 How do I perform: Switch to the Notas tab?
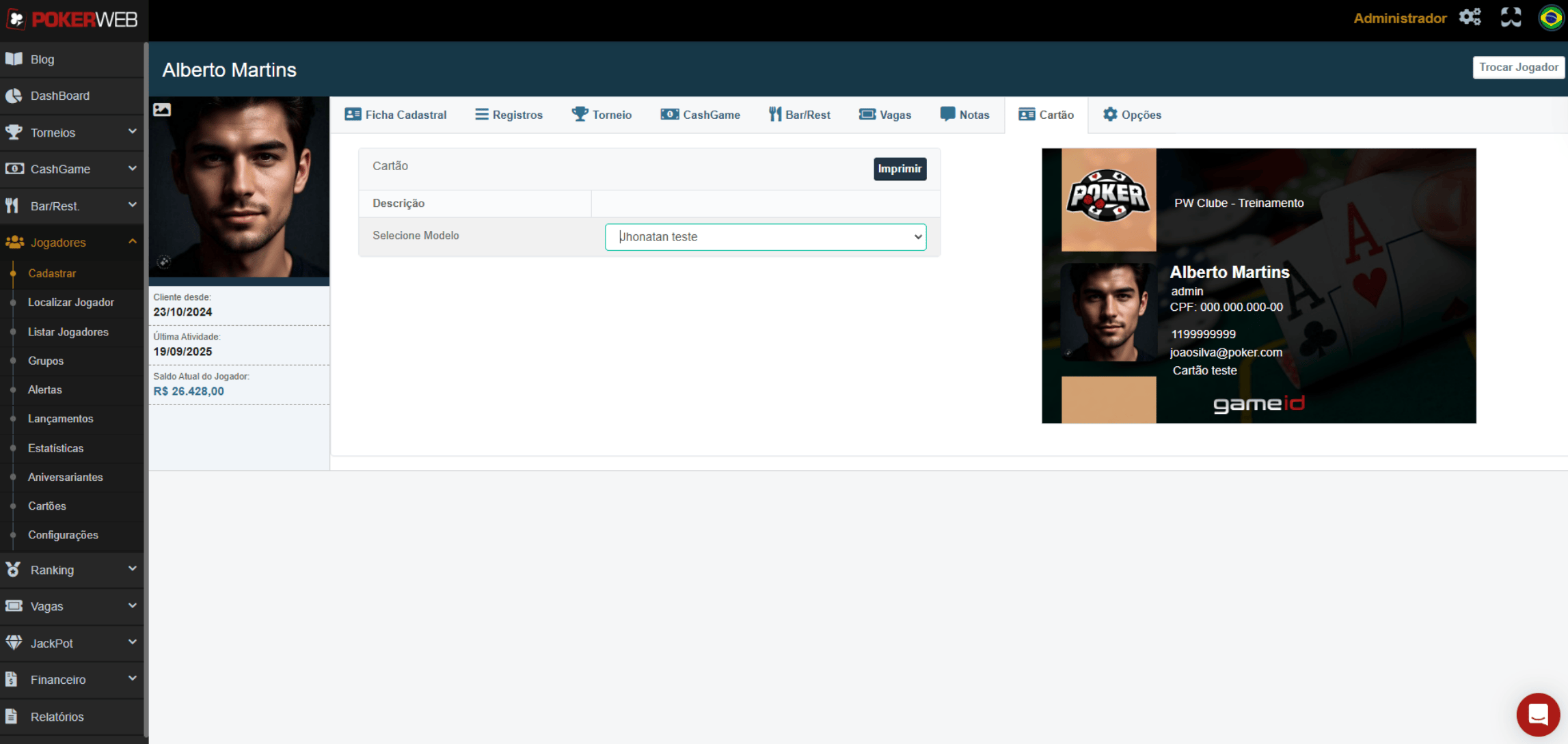coord(964,115)
